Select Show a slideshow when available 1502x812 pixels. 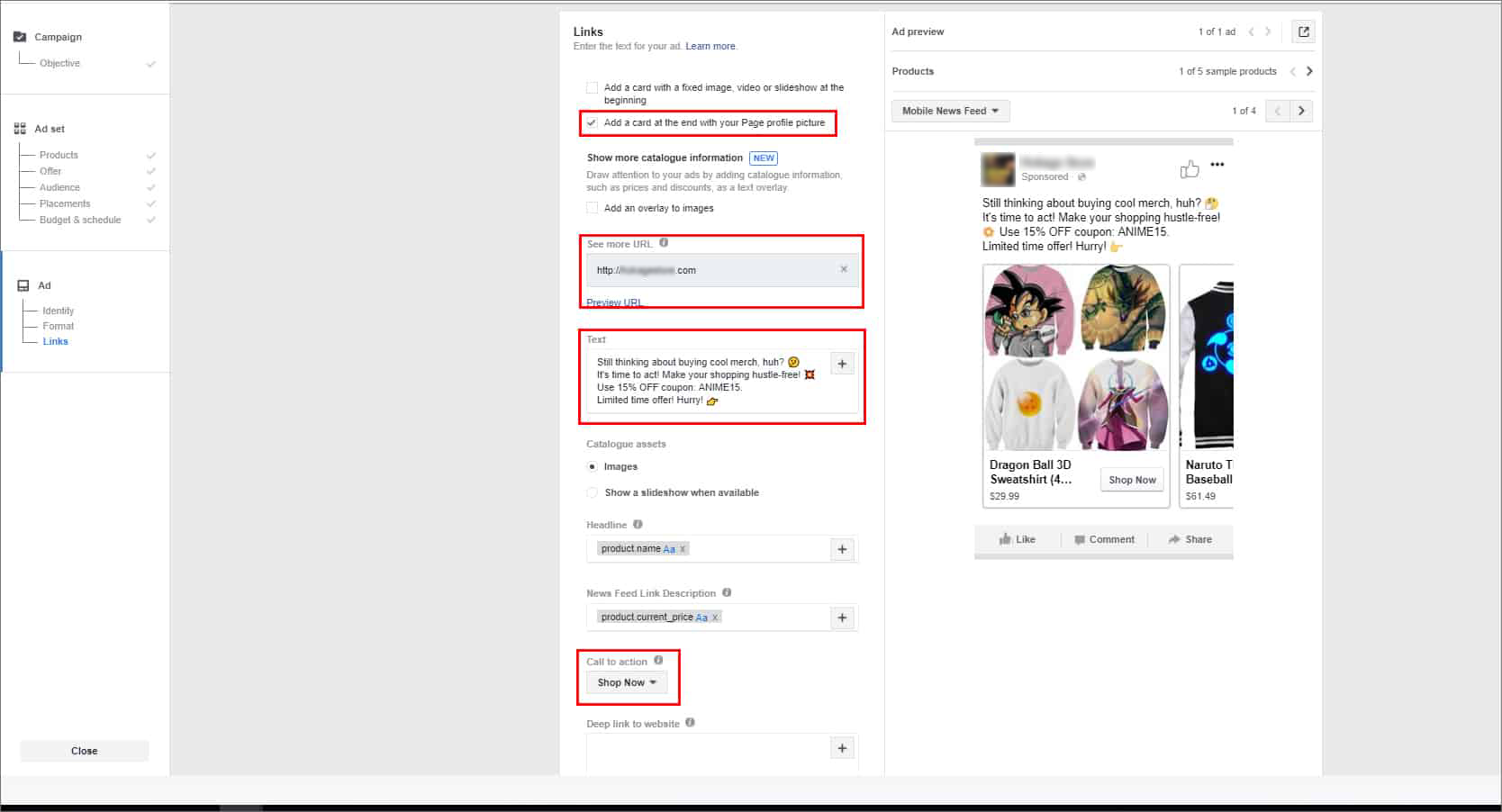pos(592,492)
